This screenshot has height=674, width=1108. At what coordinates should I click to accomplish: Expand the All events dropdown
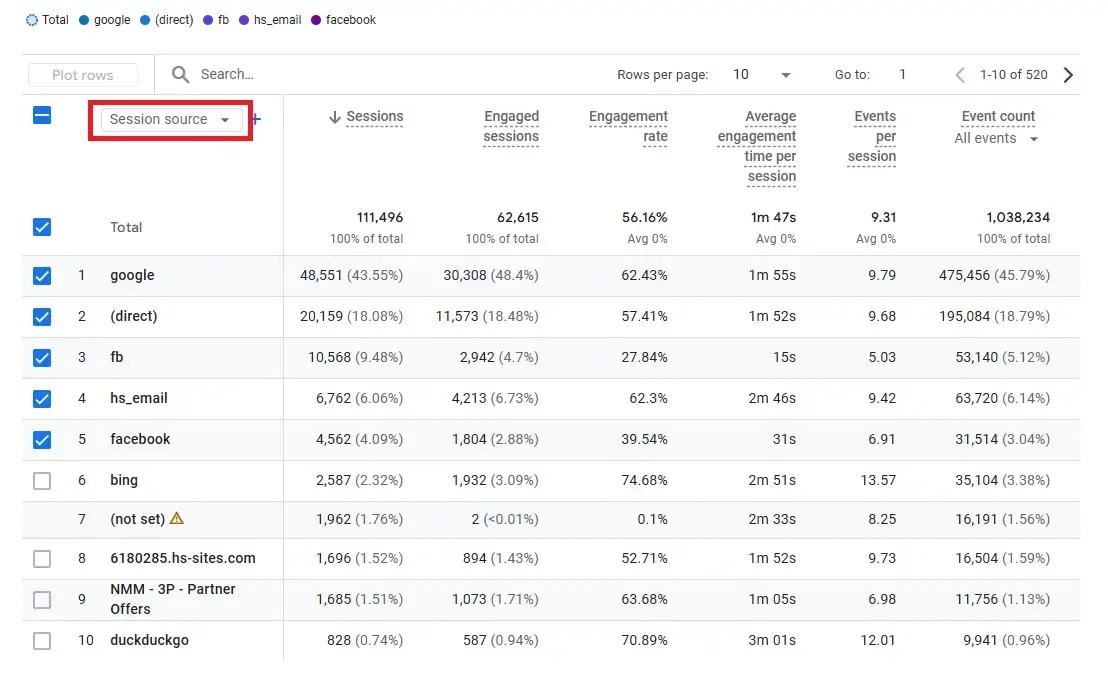coord(997,139)
